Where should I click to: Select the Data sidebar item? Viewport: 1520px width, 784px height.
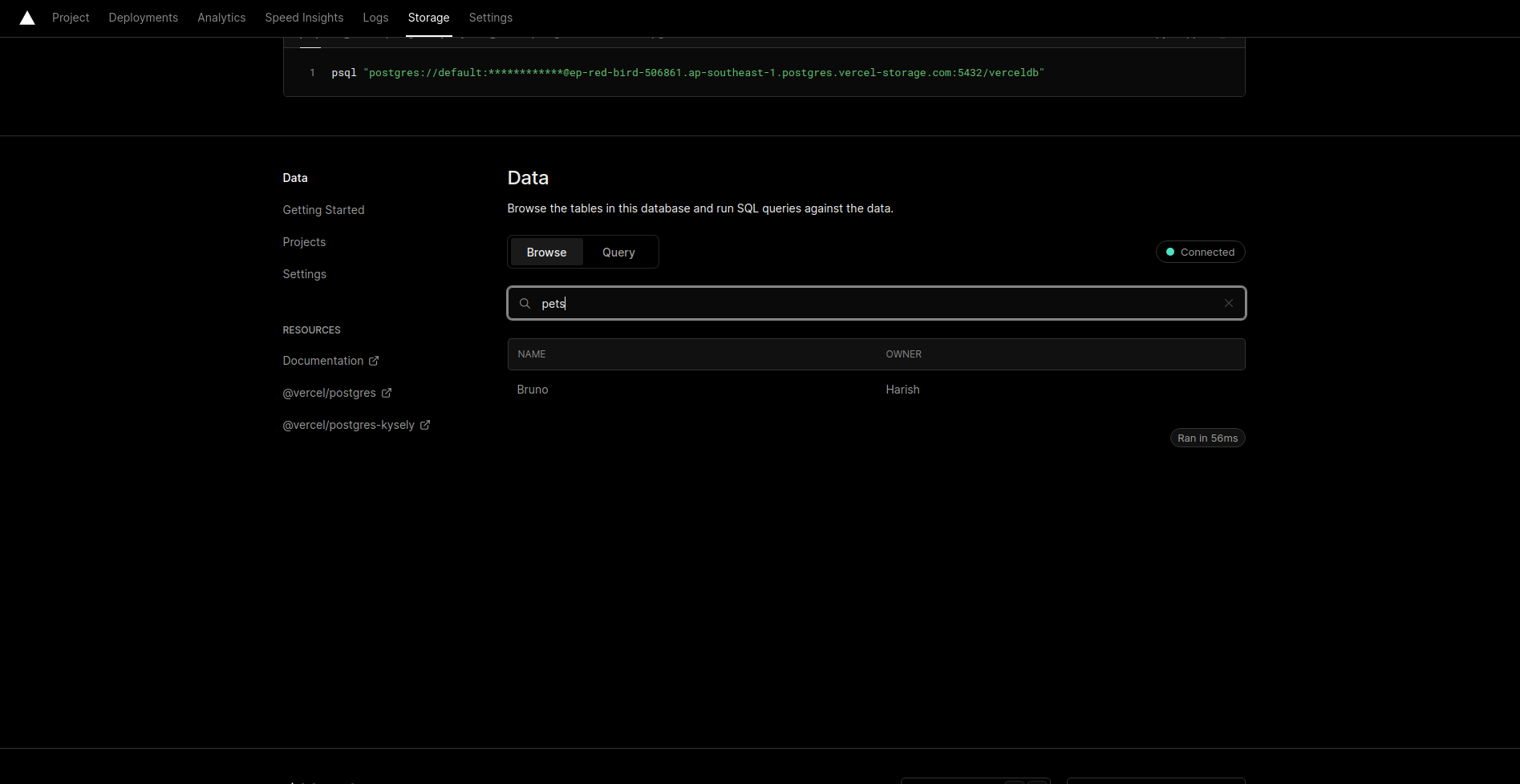[x=295, y=178]
